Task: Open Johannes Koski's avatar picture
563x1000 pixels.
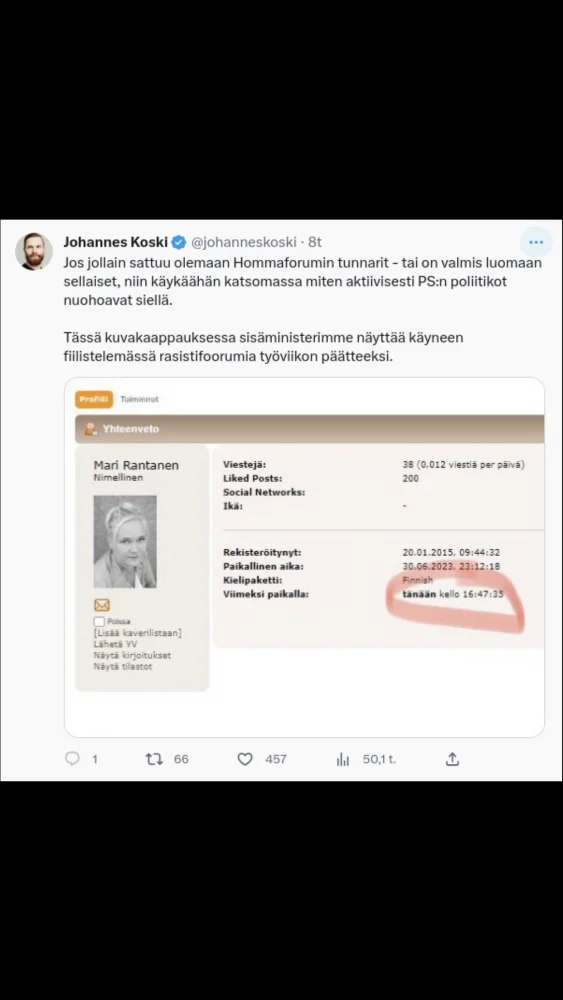Action: (x=34, y=251)
